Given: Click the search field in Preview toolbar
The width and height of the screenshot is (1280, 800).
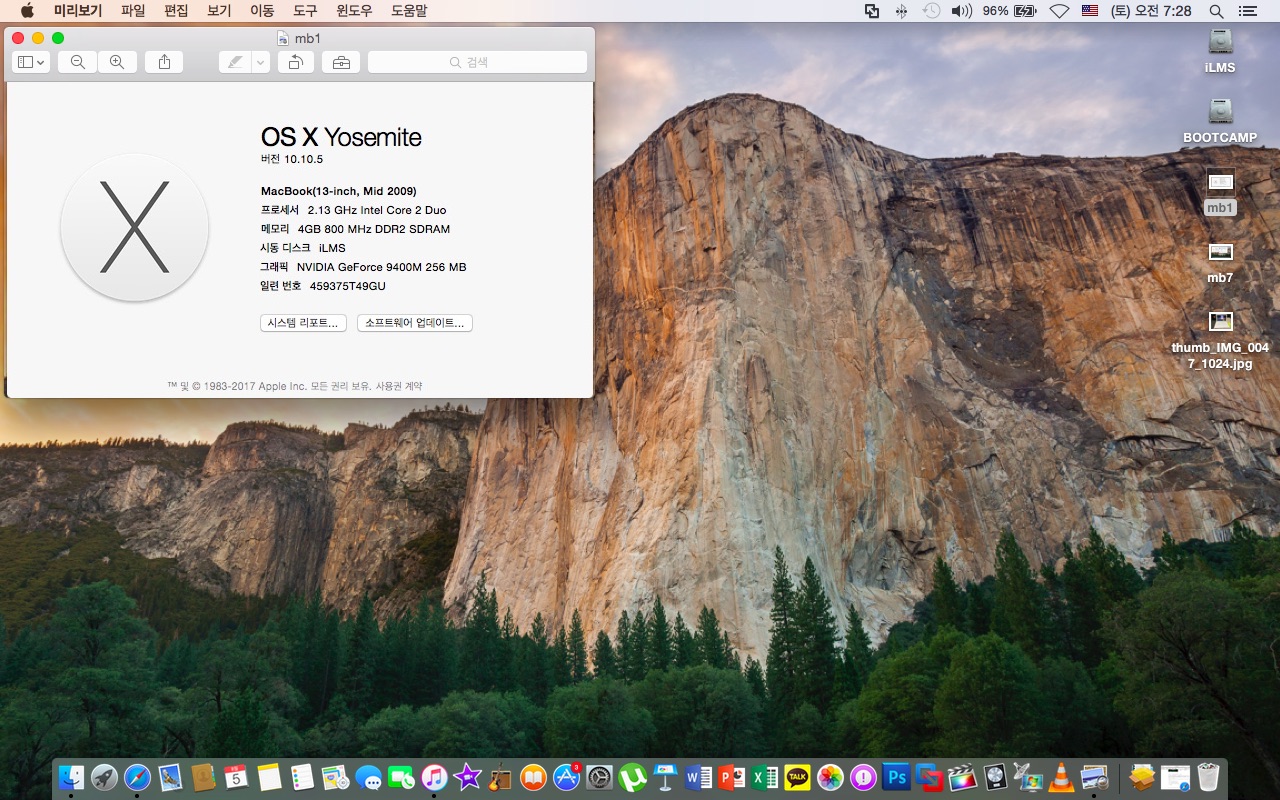Looking at the screenshot, I should click(x=477, y=62).
